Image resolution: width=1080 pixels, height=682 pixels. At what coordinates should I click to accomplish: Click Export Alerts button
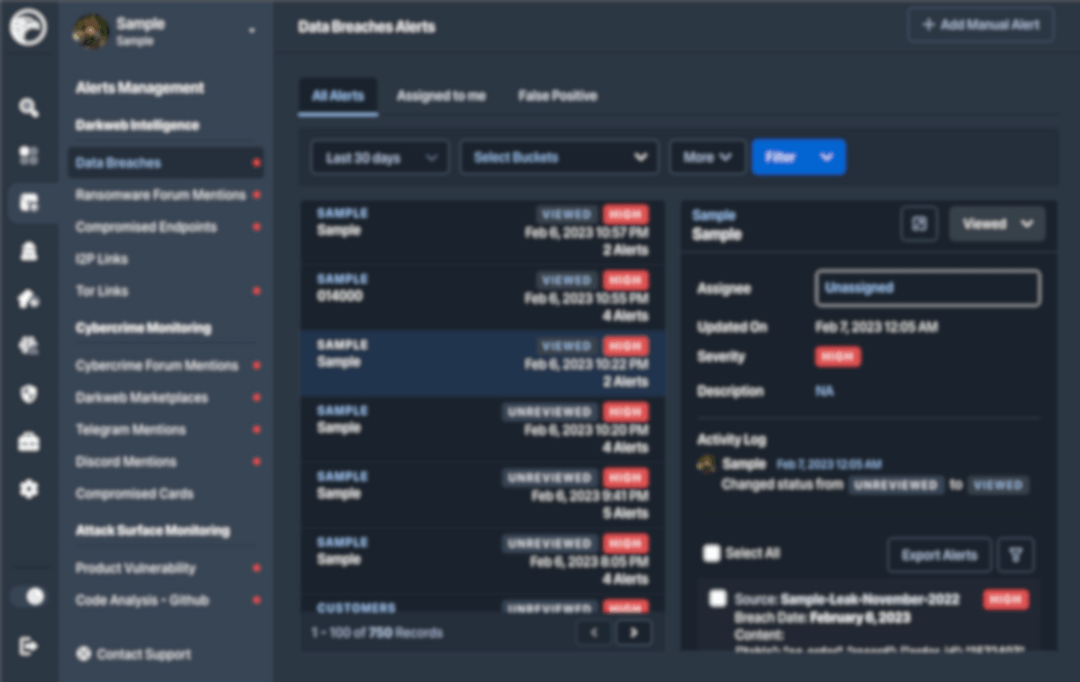[939, 555]
